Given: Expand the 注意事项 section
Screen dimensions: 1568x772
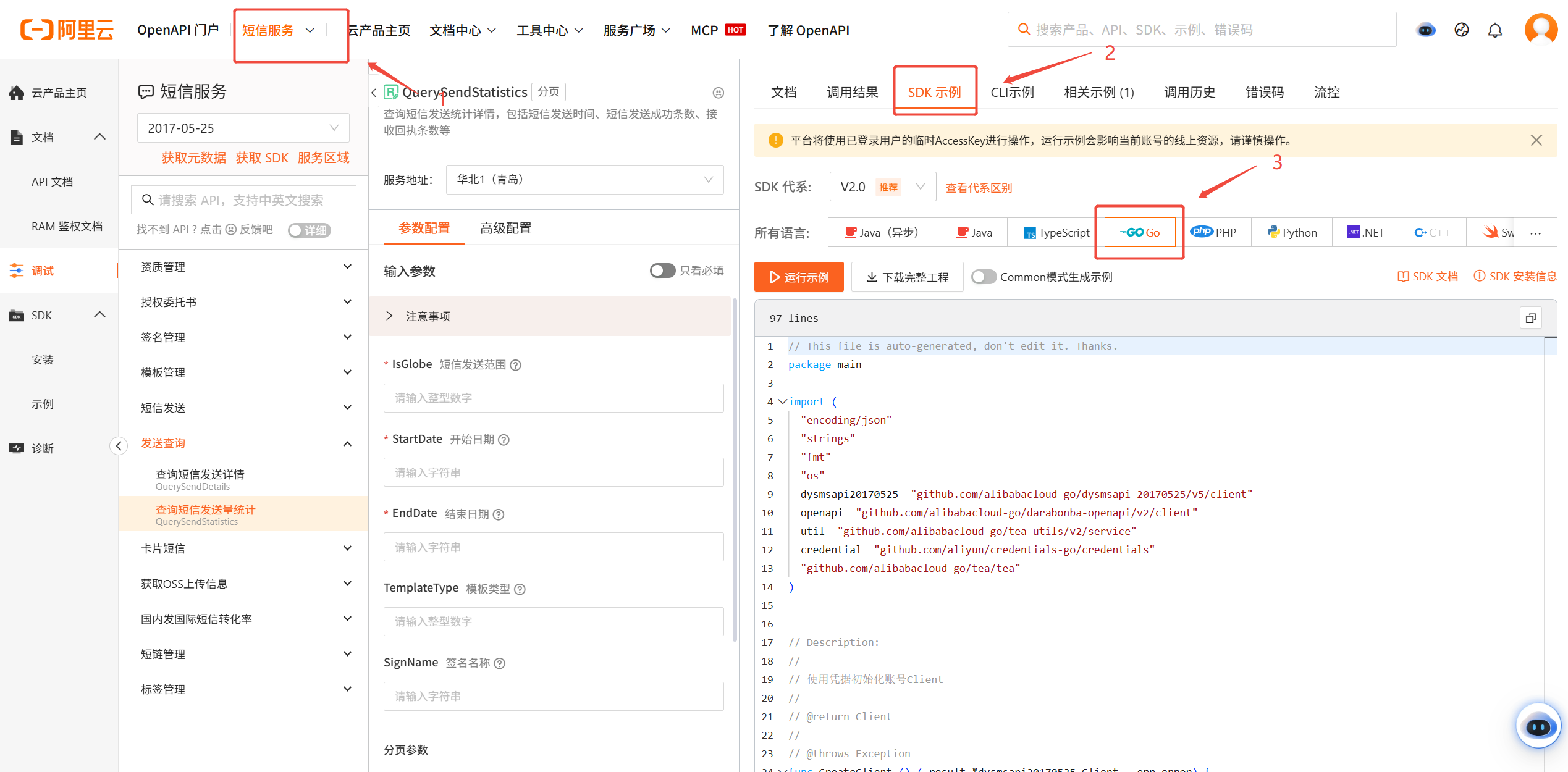Looking at the screenshot, I should pos(428,316).
